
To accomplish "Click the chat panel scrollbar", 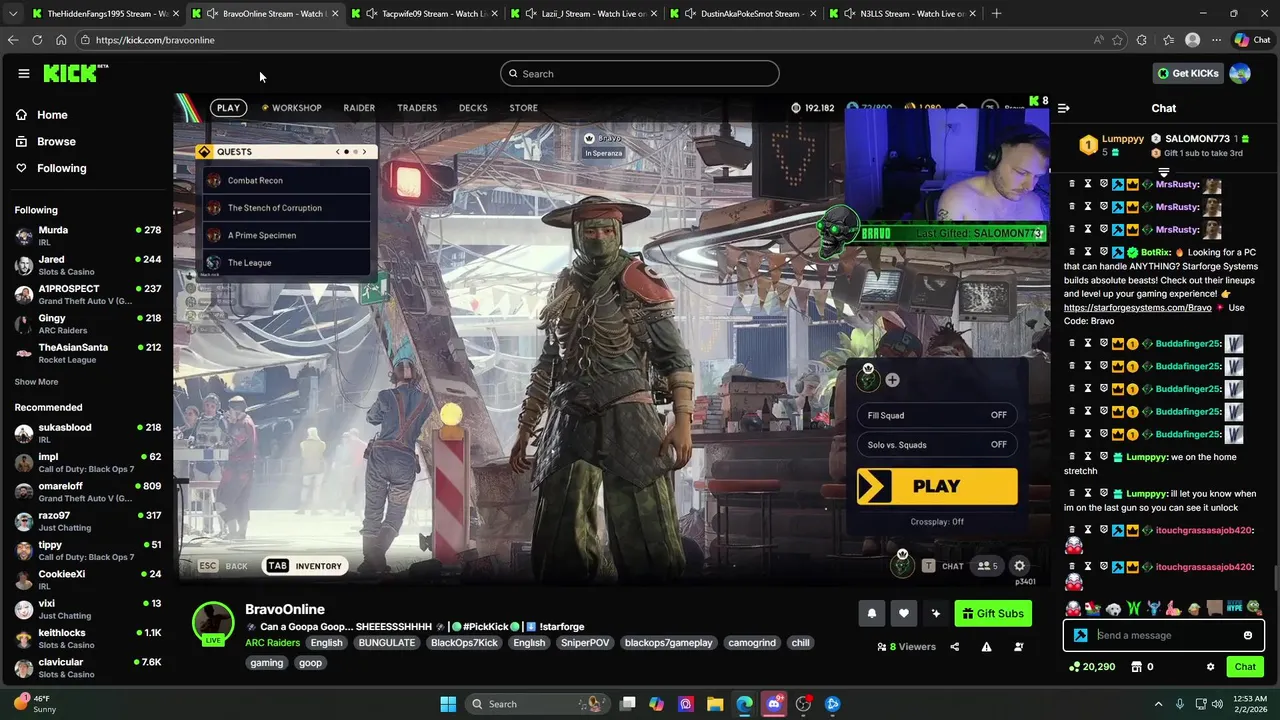I will click(x=1276, y=578).
